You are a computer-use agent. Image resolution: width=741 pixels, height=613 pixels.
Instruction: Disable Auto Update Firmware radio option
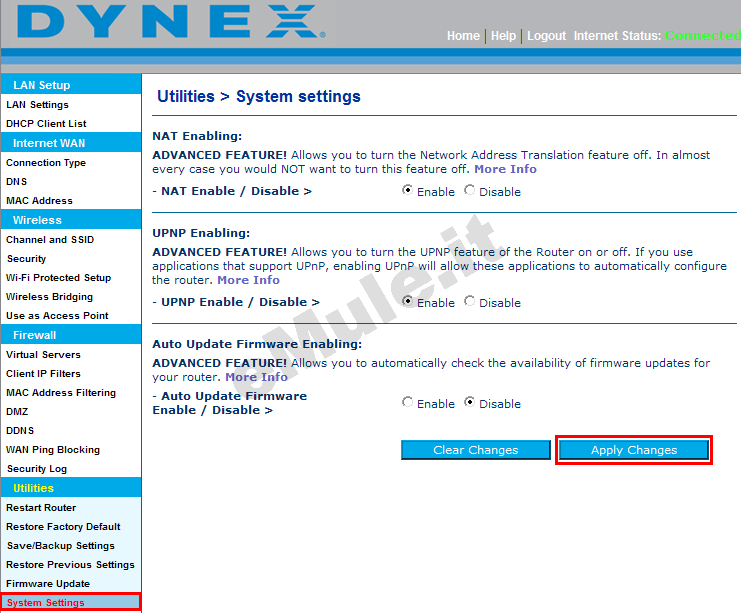pos(469,402)
